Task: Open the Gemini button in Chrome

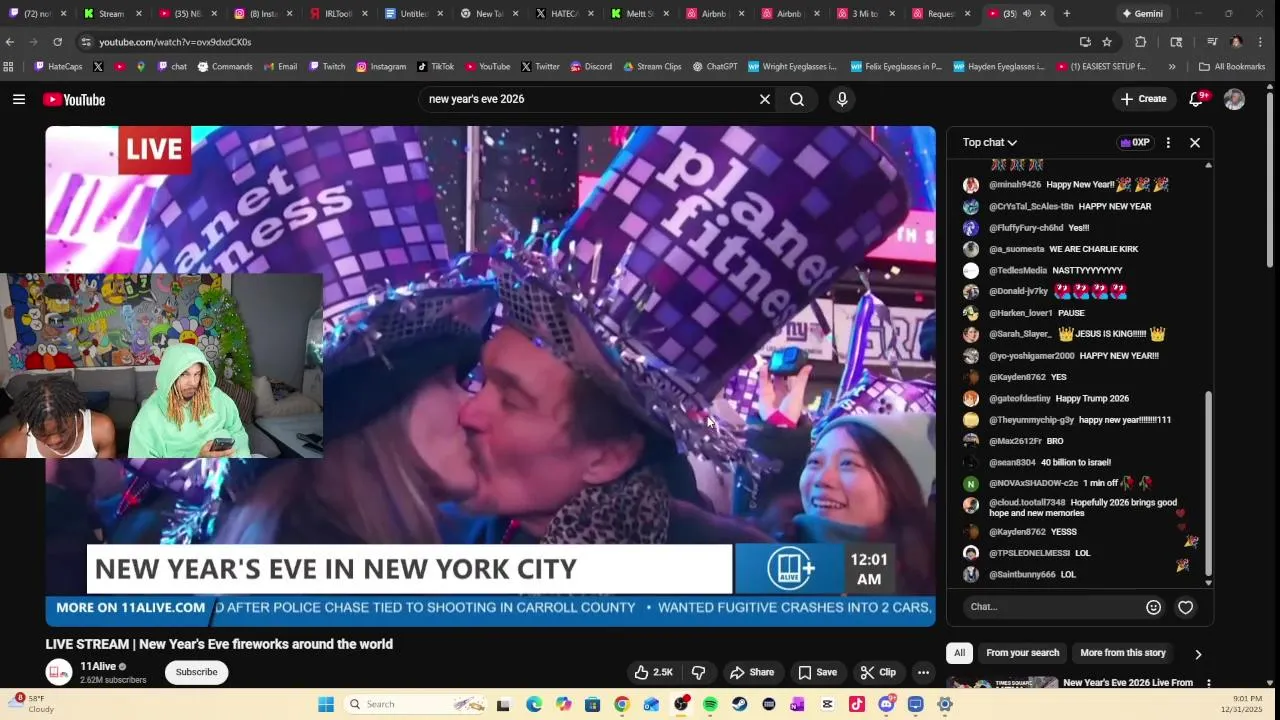Action: point(1142,14)
